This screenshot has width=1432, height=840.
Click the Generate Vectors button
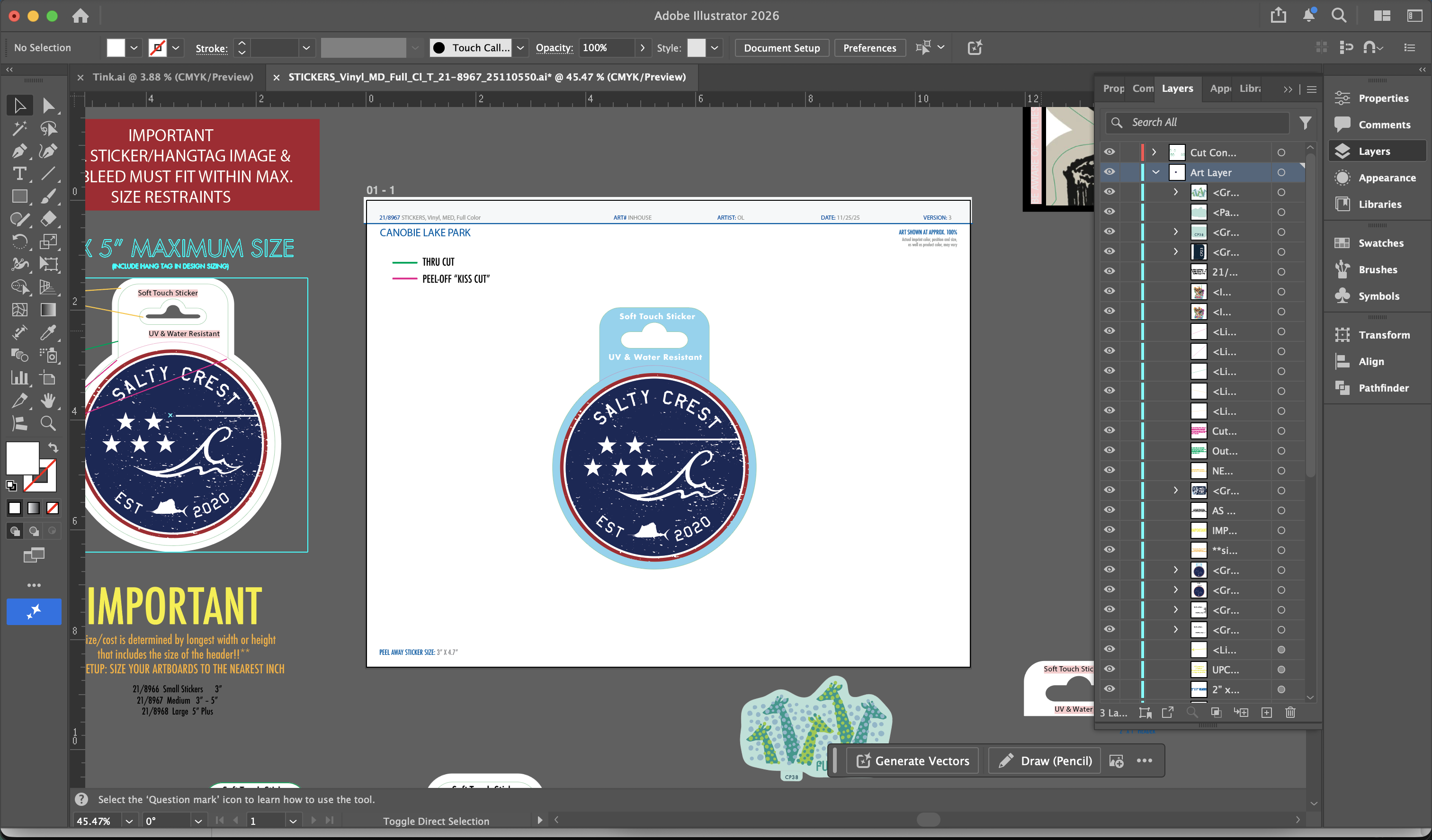pyautogui.click(x=913, y=760)
